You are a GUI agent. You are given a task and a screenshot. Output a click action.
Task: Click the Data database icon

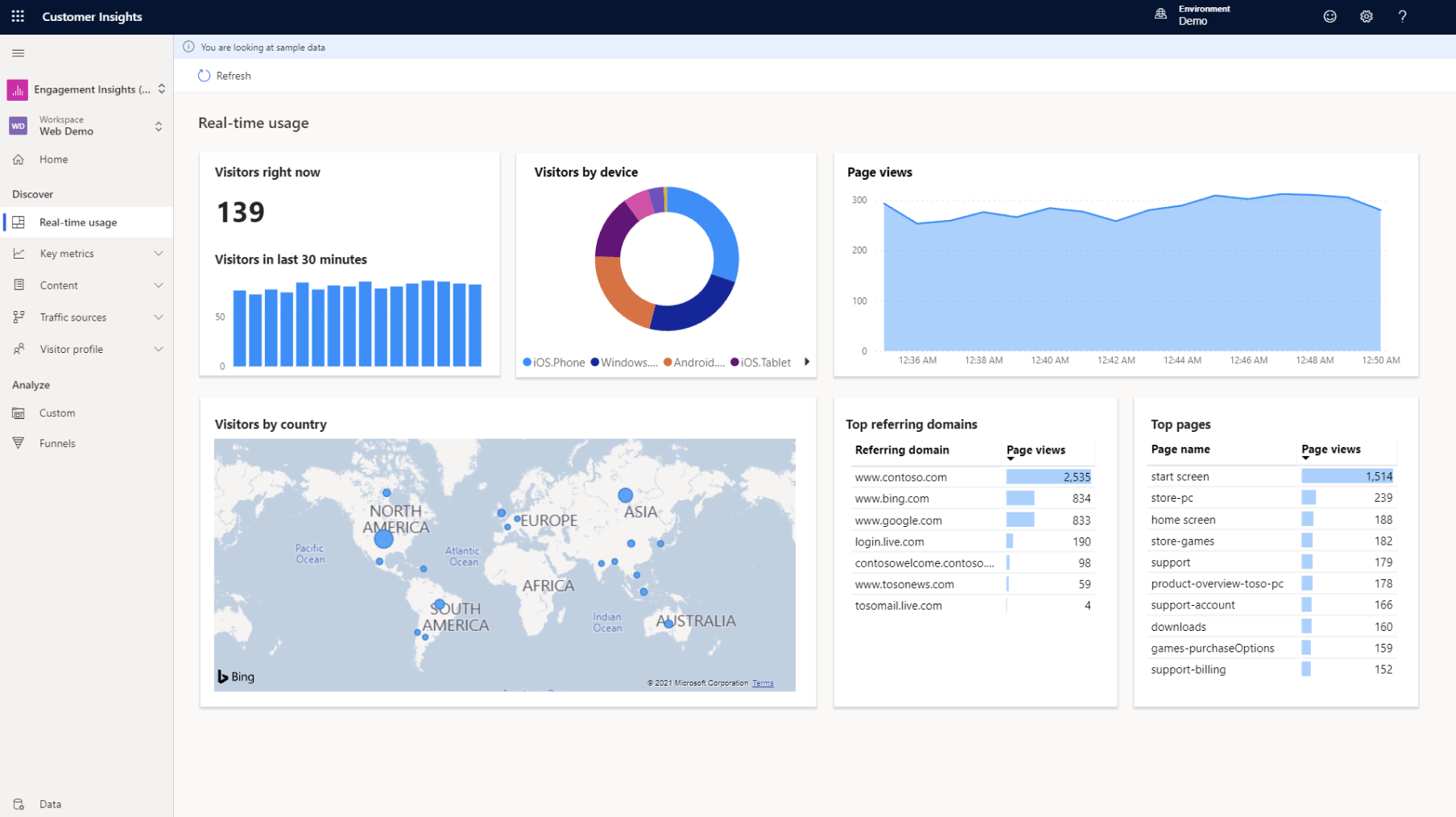(x=19, y=804)
